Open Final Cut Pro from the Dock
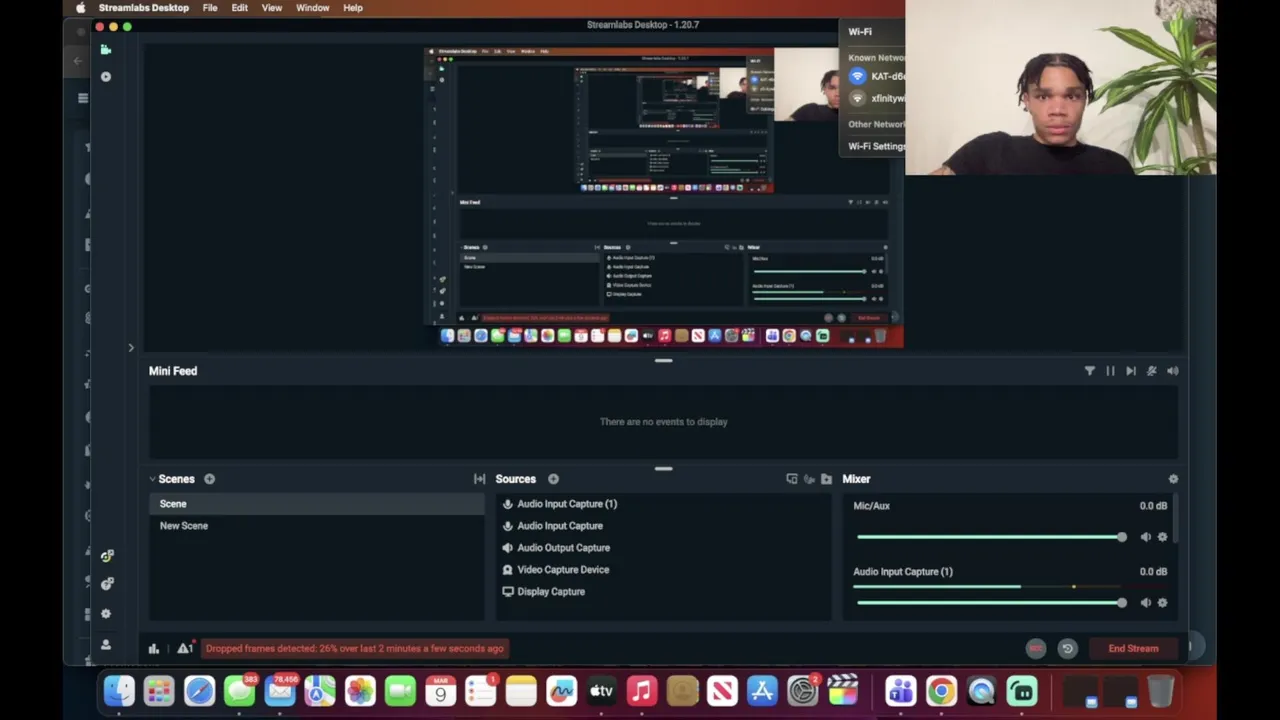Screen dimensions: 1280x720 tap(842, 691)
